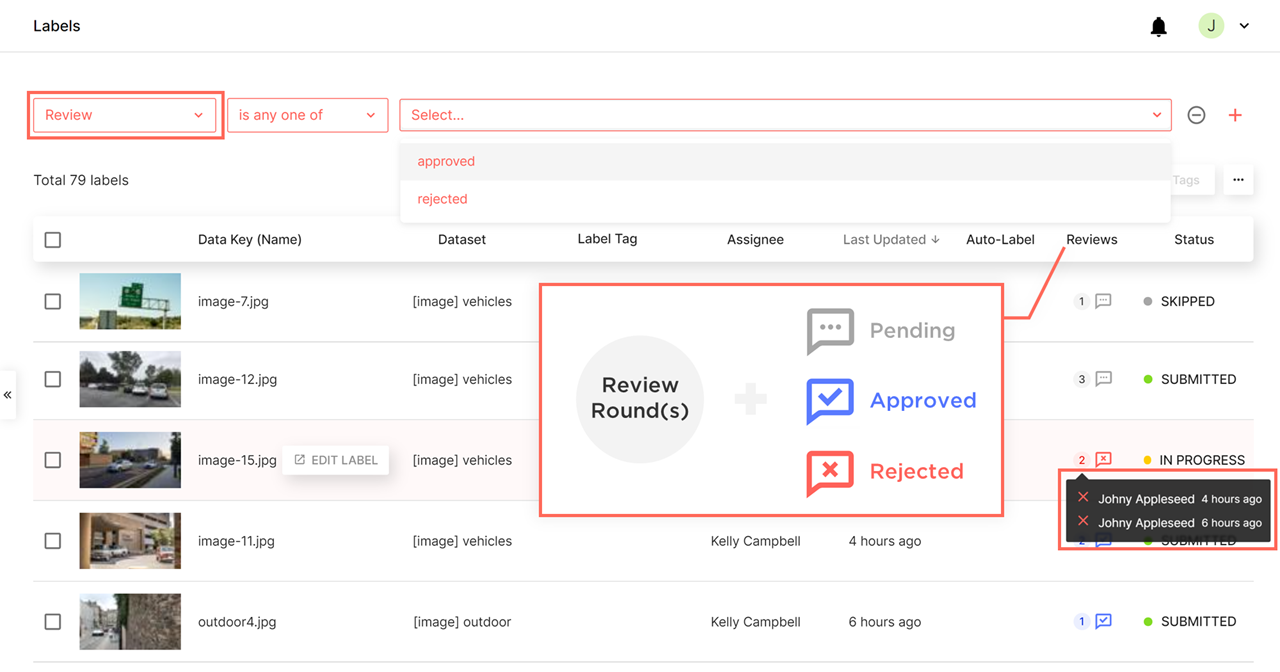Mark the image-11.jpg row checkbox
The height and width of the screenshot is (672, 1280).
(x=53, y=541)
